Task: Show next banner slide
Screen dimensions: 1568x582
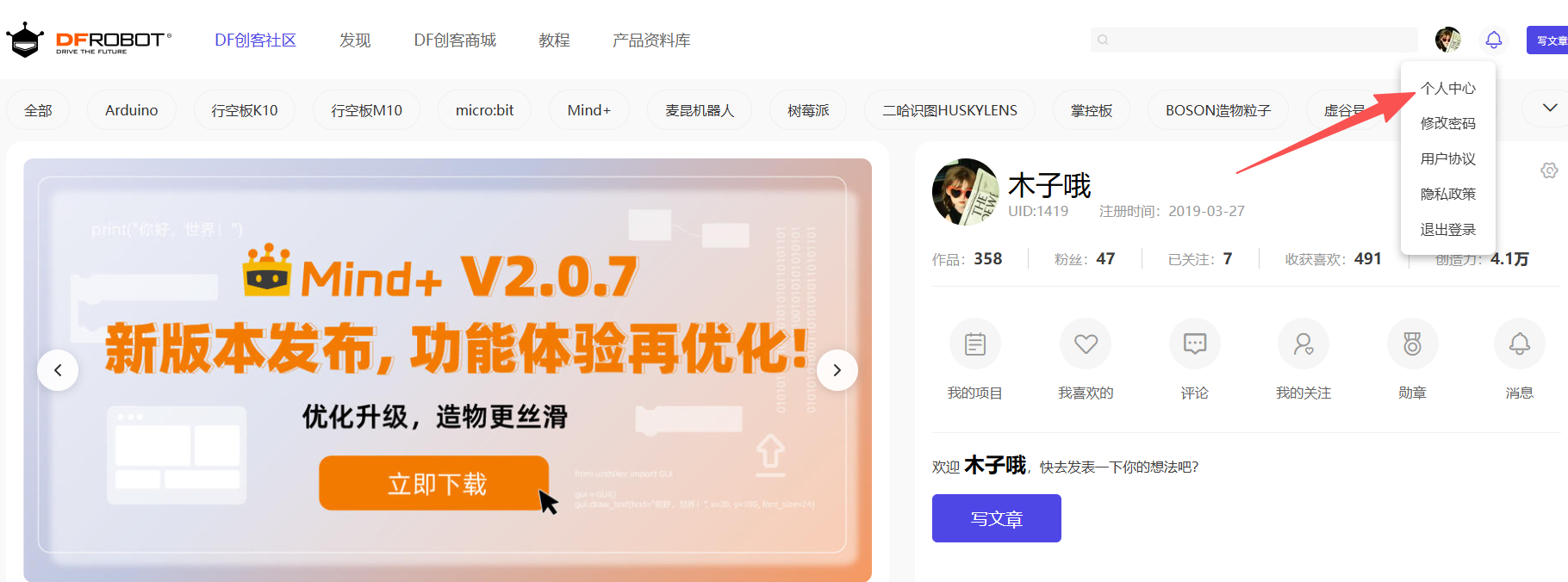Action: 837,370
